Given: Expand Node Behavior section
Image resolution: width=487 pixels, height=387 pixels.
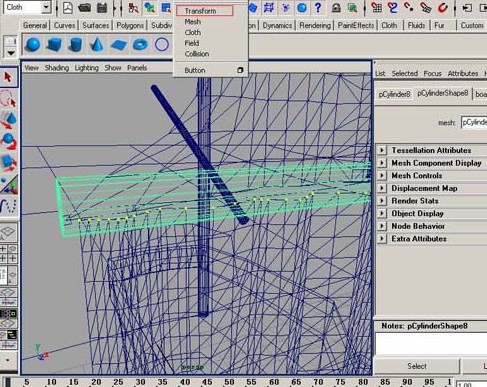Looking at the screenshot, I should click(x=382, y=226).
